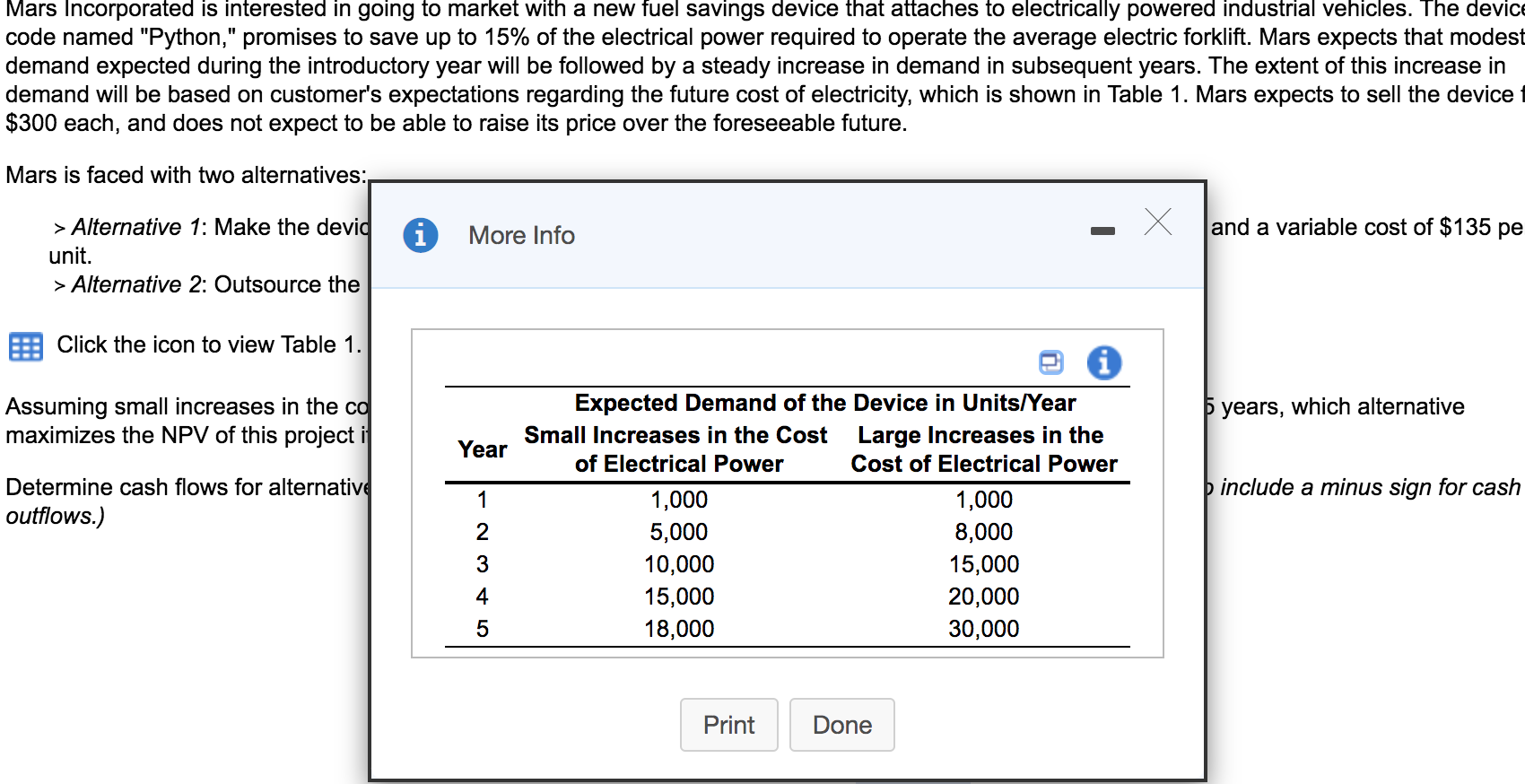Select the year 4 small-increase value 15,000
The image size is (1525, 784).
[679, 597]
